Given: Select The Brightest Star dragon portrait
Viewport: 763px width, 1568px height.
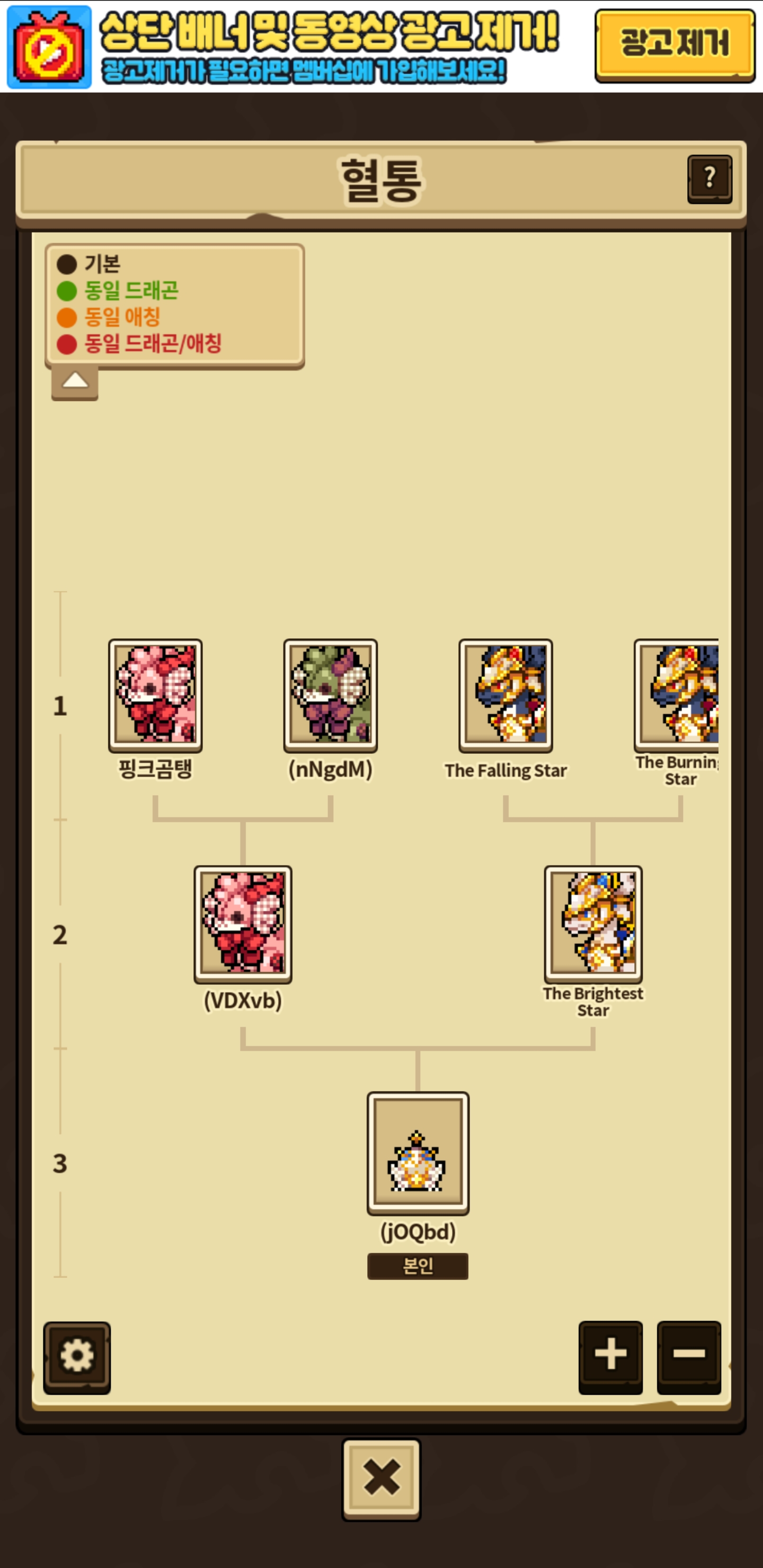Looking at the screenshot, I should pos(593,924).
